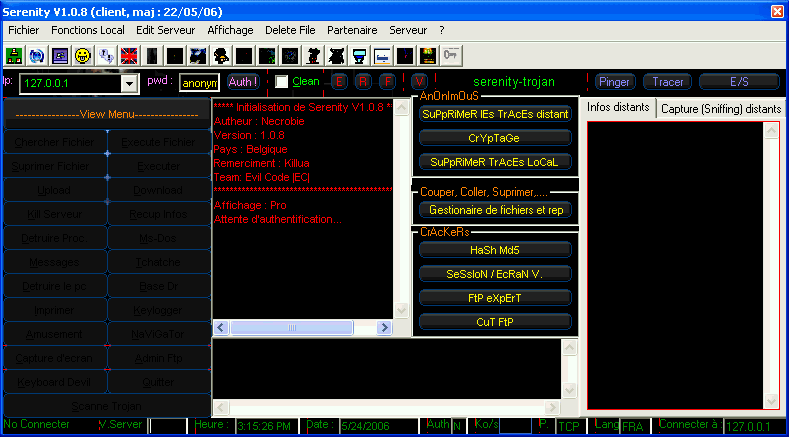
Task: Toggle the Clean checkbox
Action: 282,82
